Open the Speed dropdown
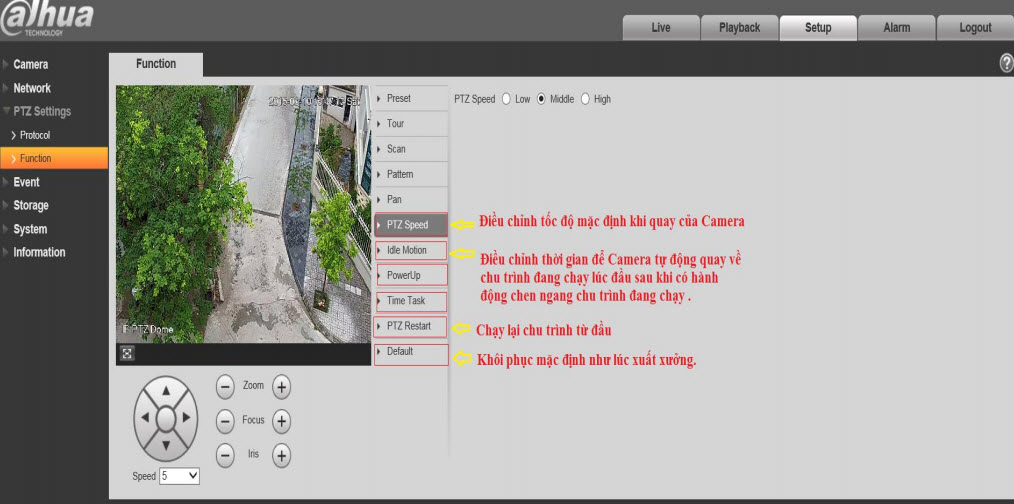Screen dimensions: 1014x504 pyautogui.click(x=180, y=476)
